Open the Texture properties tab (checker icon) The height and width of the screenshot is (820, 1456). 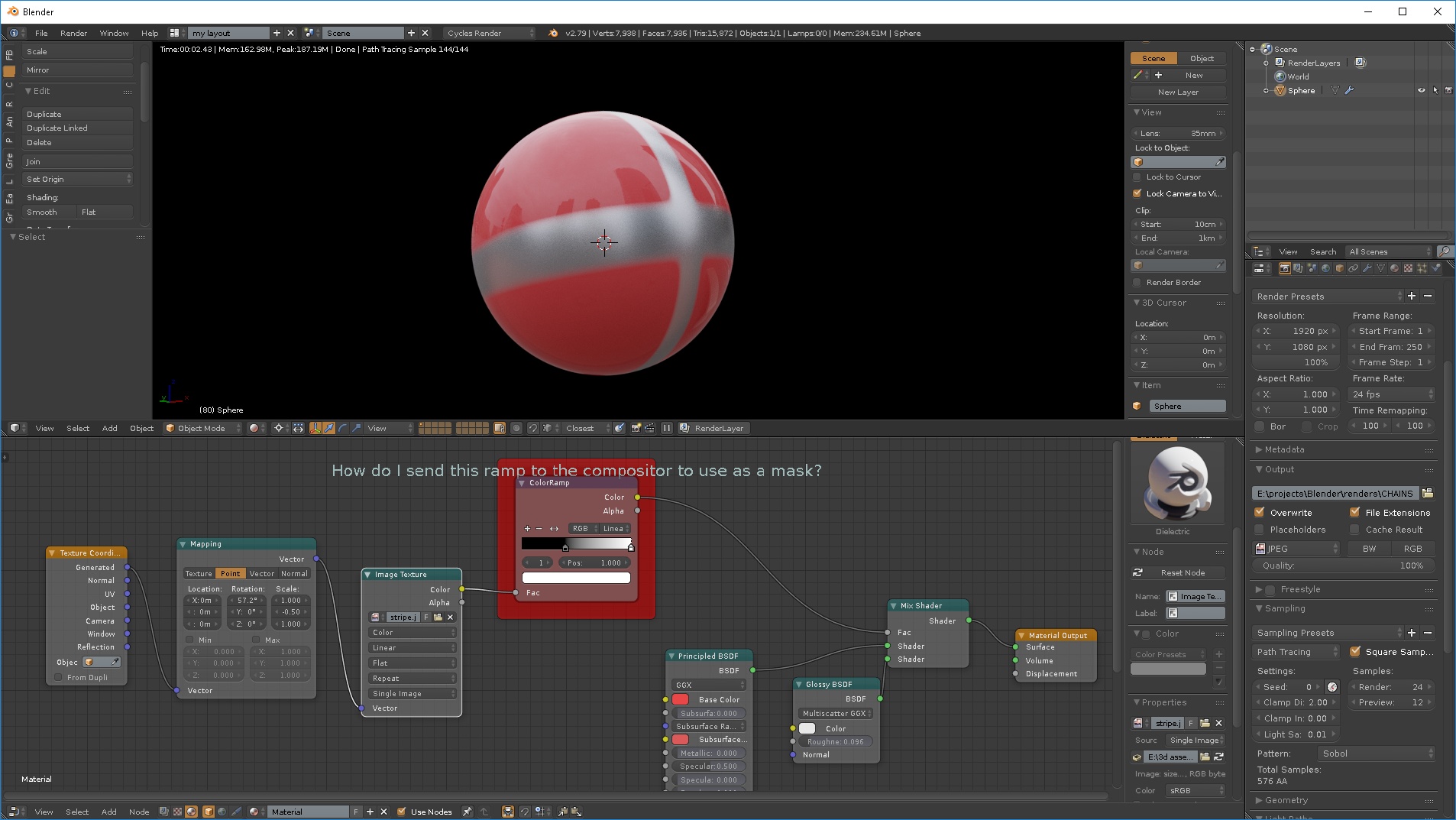[x=1408, y=268]
